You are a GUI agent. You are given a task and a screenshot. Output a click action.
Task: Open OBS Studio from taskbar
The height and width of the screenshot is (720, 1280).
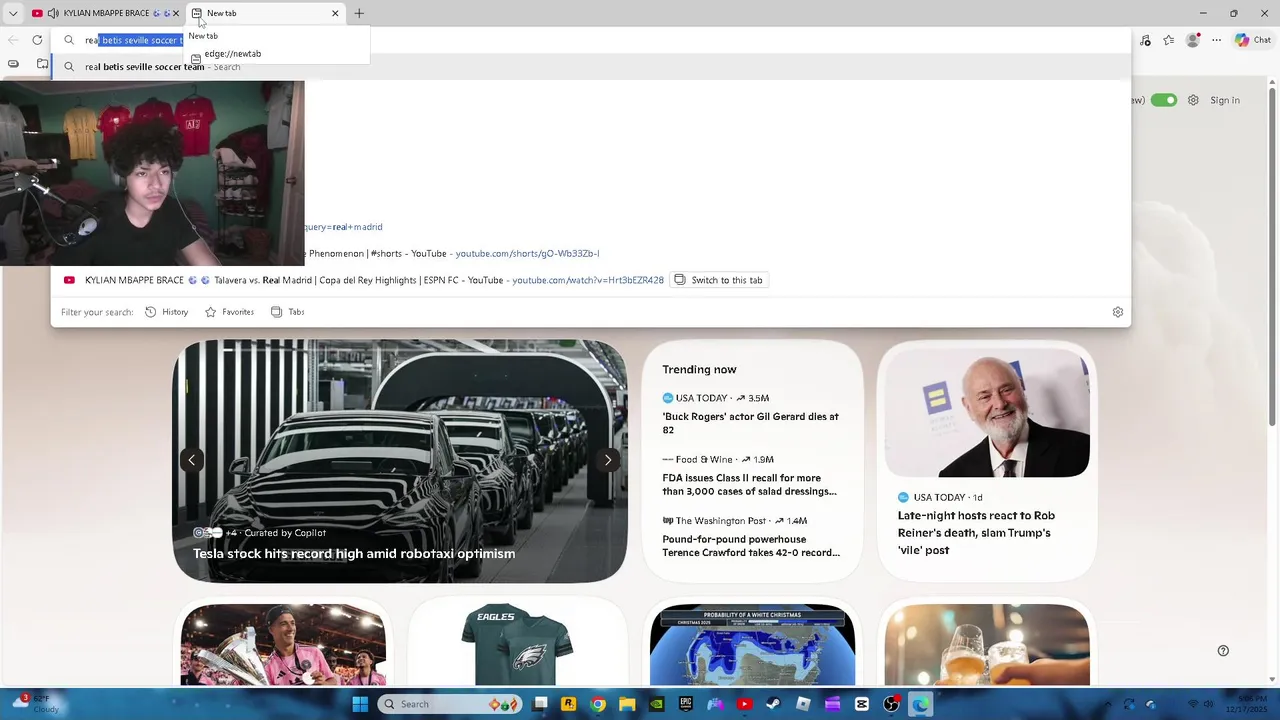[891, 704]
